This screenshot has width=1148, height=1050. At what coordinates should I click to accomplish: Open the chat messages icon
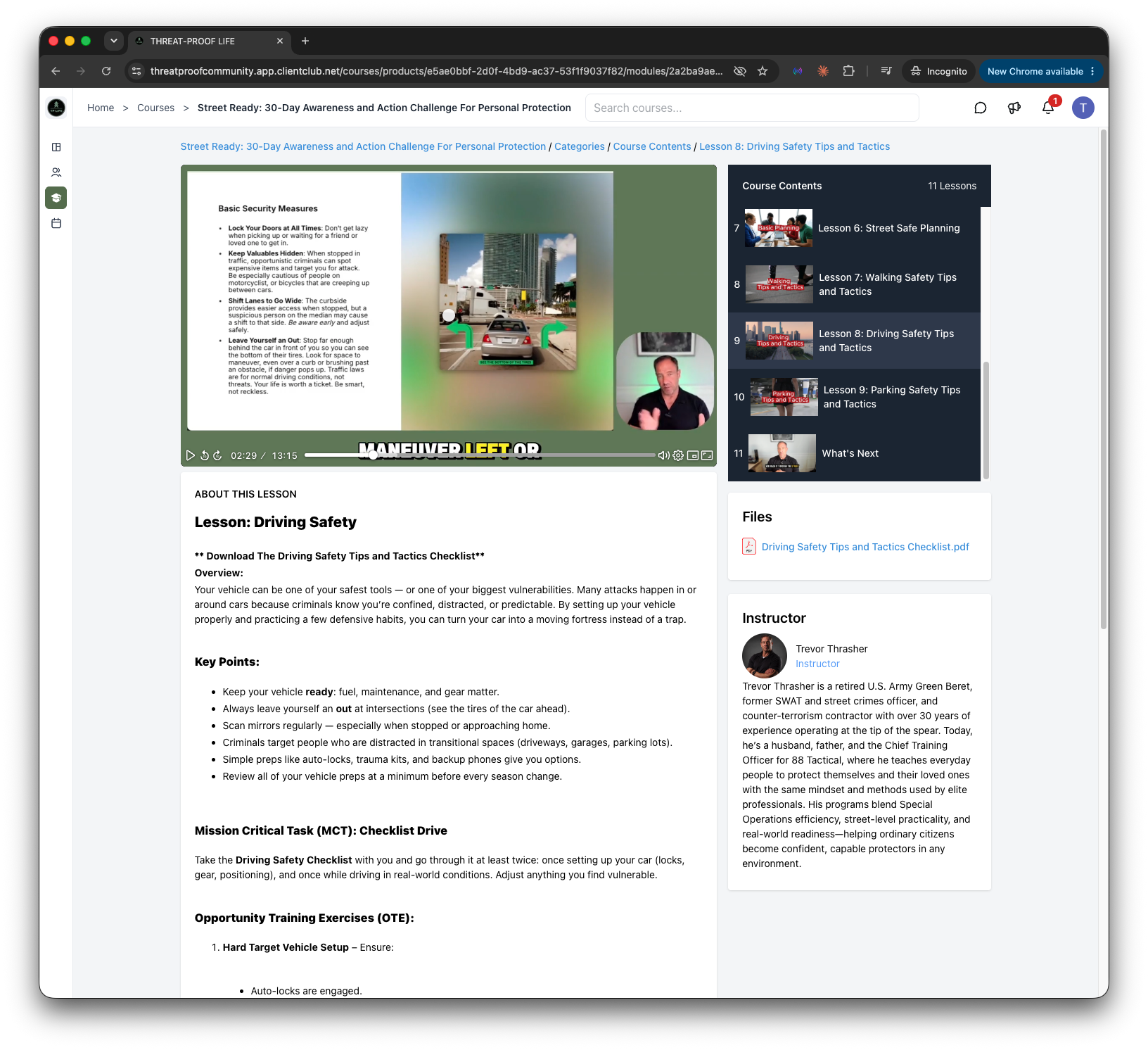click(x=980, y=108)
